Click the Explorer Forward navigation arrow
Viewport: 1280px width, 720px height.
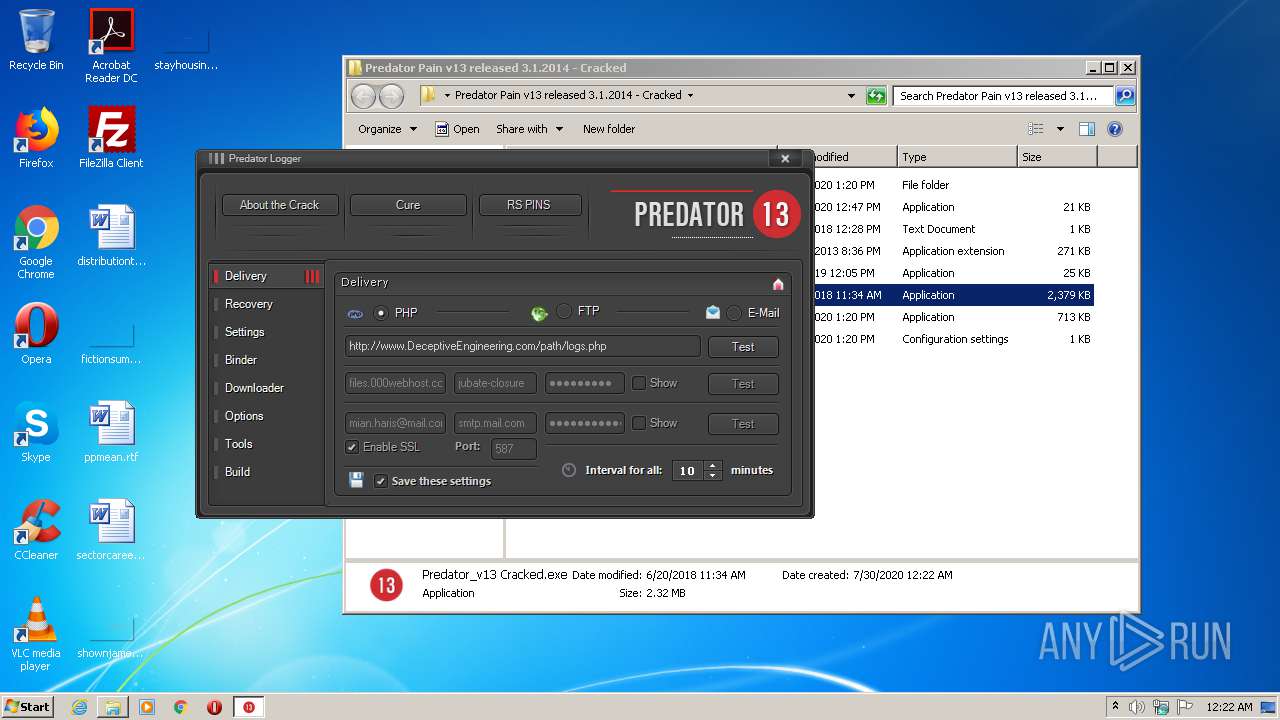(x=391, y=96)
